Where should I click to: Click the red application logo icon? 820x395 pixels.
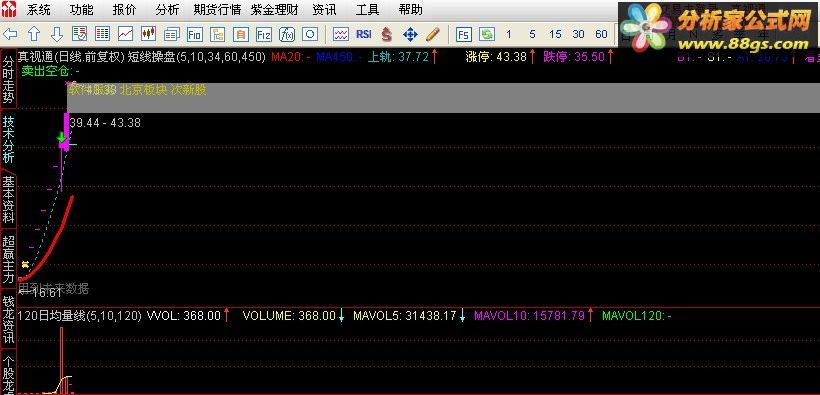click(9, 9)
